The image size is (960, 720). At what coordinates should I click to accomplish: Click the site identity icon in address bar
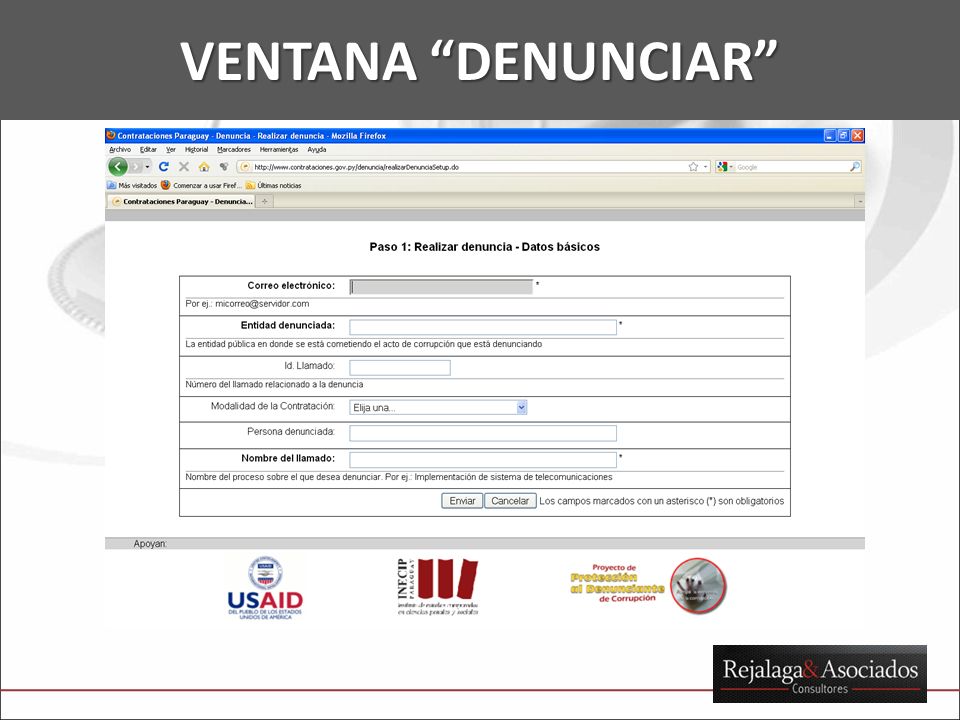point(245,167)
